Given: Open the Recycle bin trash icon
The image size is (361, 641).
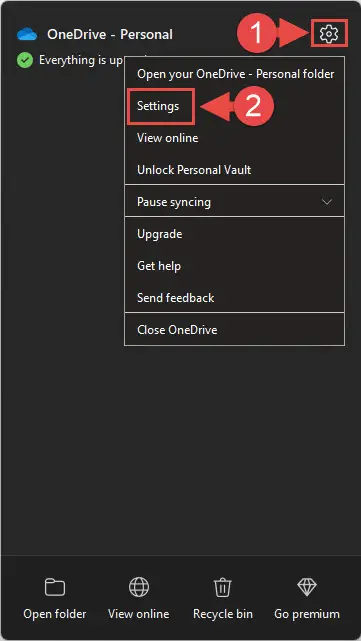Looking at the screenshot, I should point(223,587).
